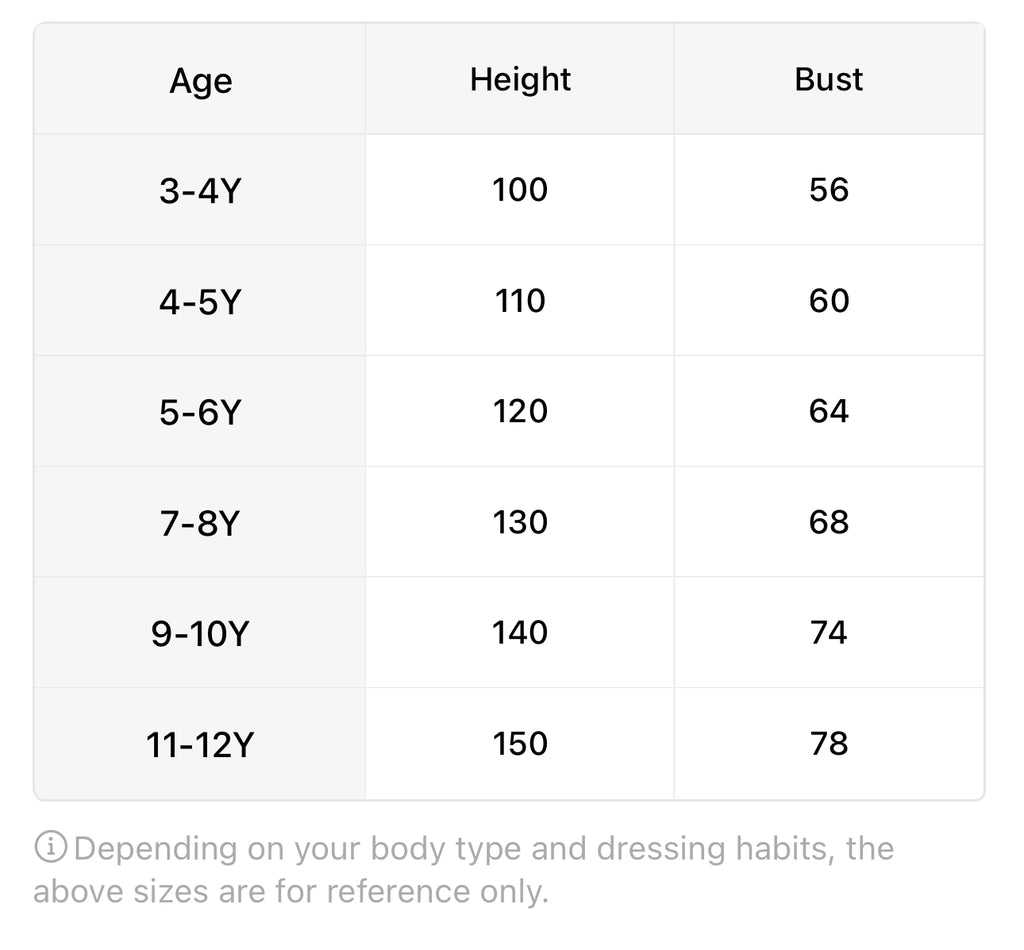
Task: Click the height value 140
Action: [x=520, y=633]
